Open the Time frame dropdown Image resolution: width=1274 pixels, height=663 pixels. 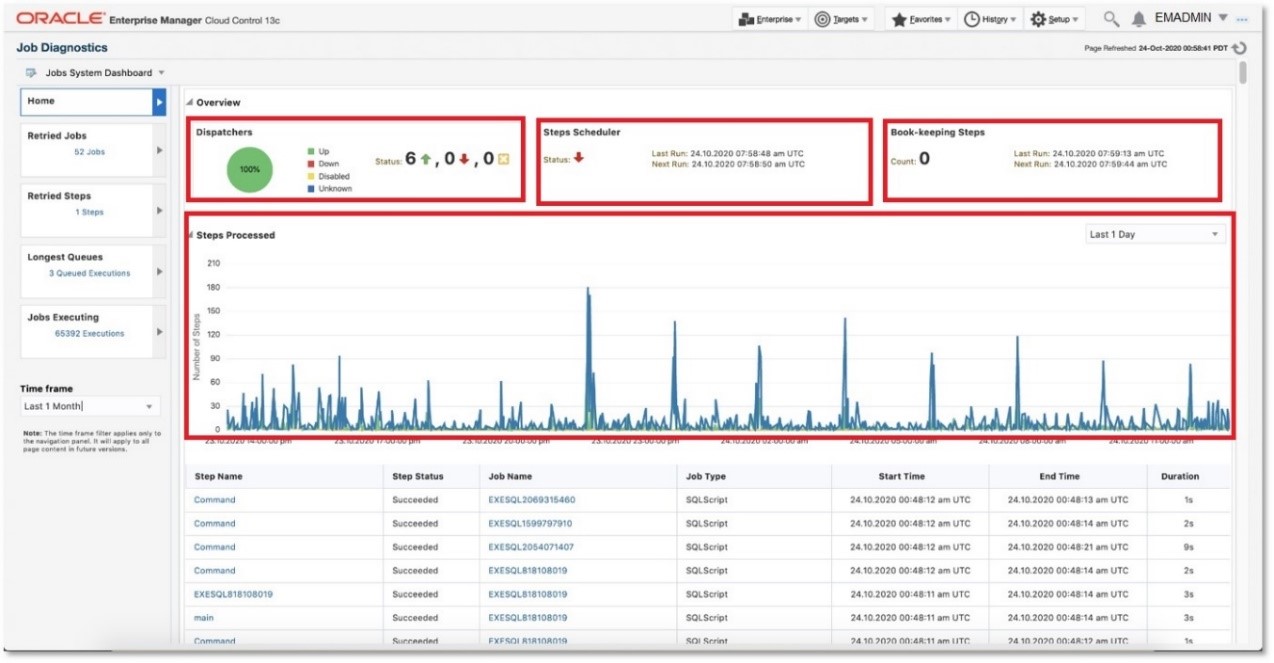coord(90,406)
